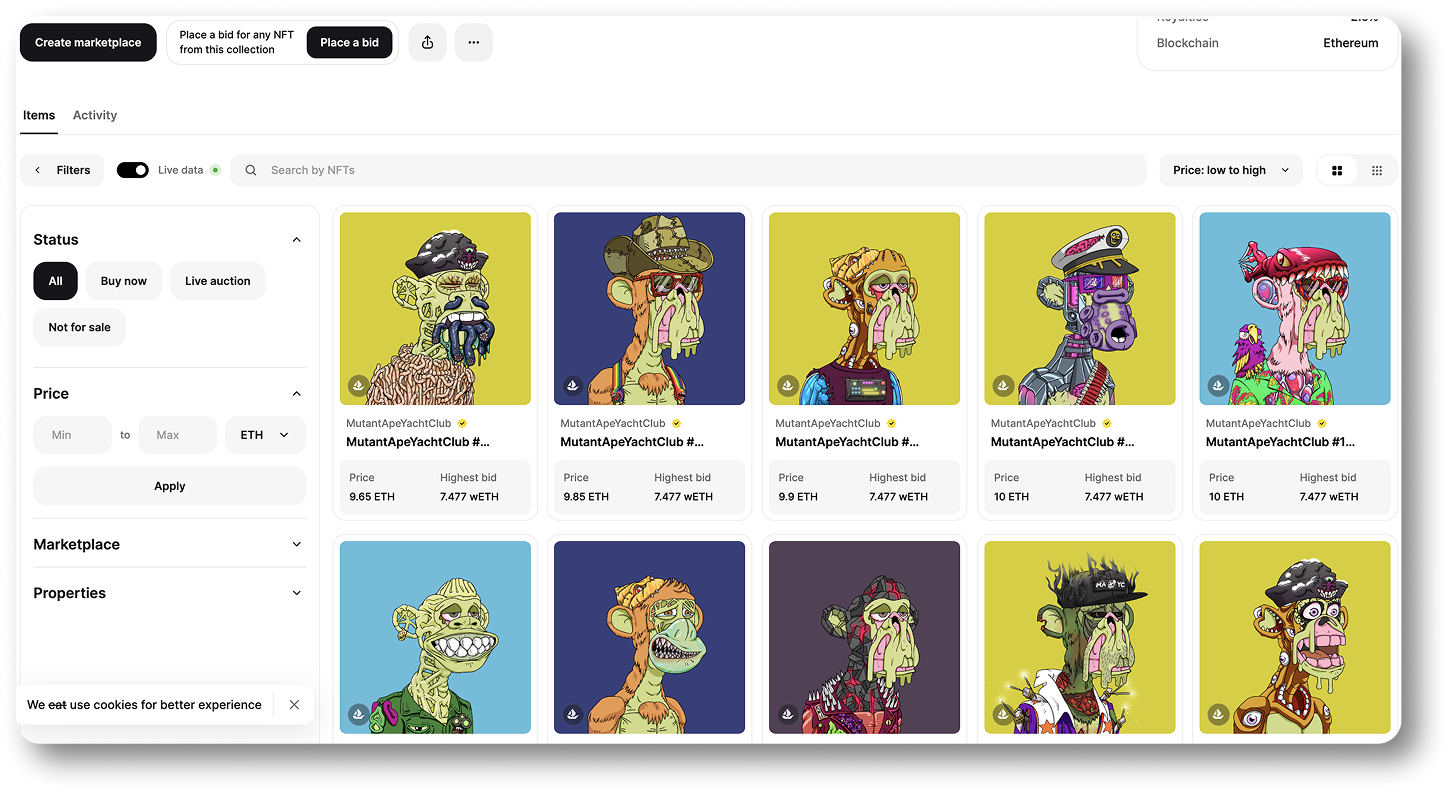The width and height of the screenshot is (1450, 792).
Task: Click the 9.9 ETH price value
Action: click(x=798, y=496)
